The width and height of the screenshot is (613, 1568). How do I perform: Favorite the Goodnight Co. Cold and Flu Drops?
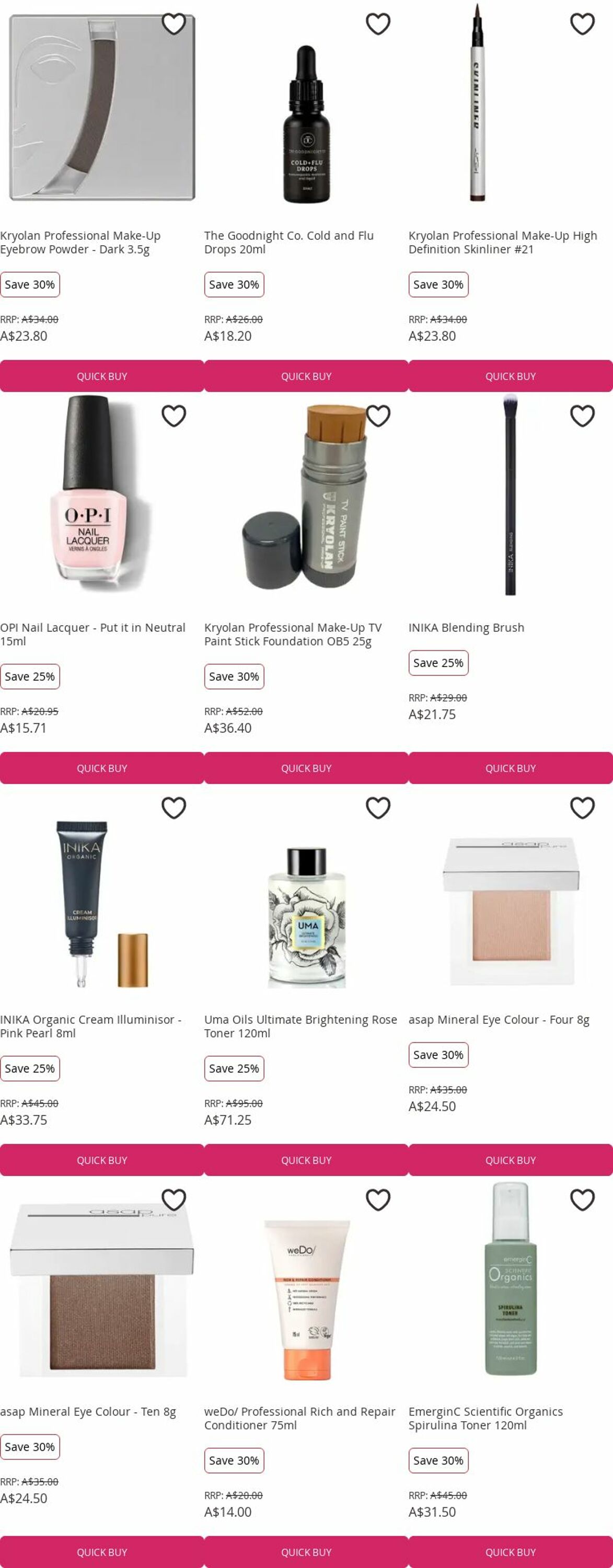[x=378, y=24]
